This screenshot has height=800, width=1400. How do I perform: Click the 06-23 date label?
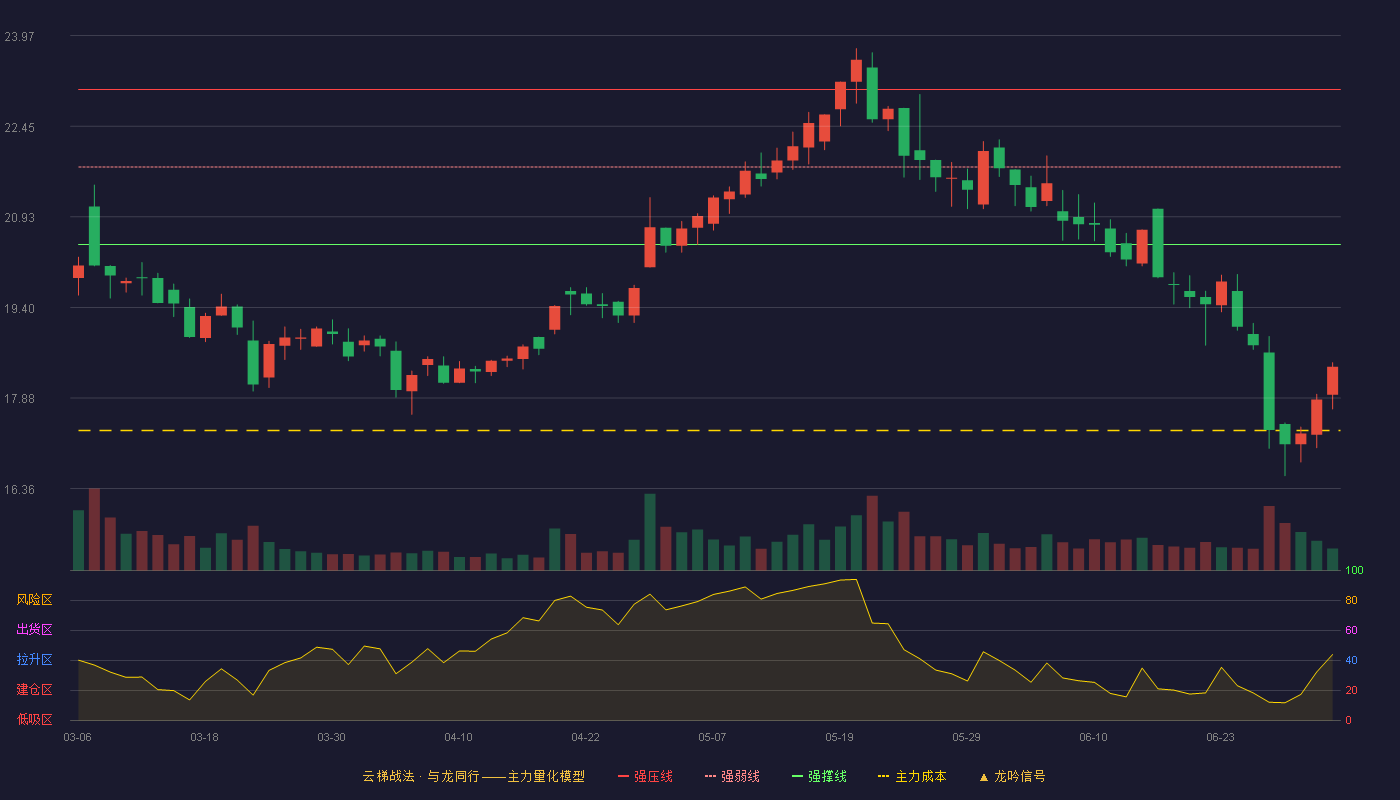1220,737
